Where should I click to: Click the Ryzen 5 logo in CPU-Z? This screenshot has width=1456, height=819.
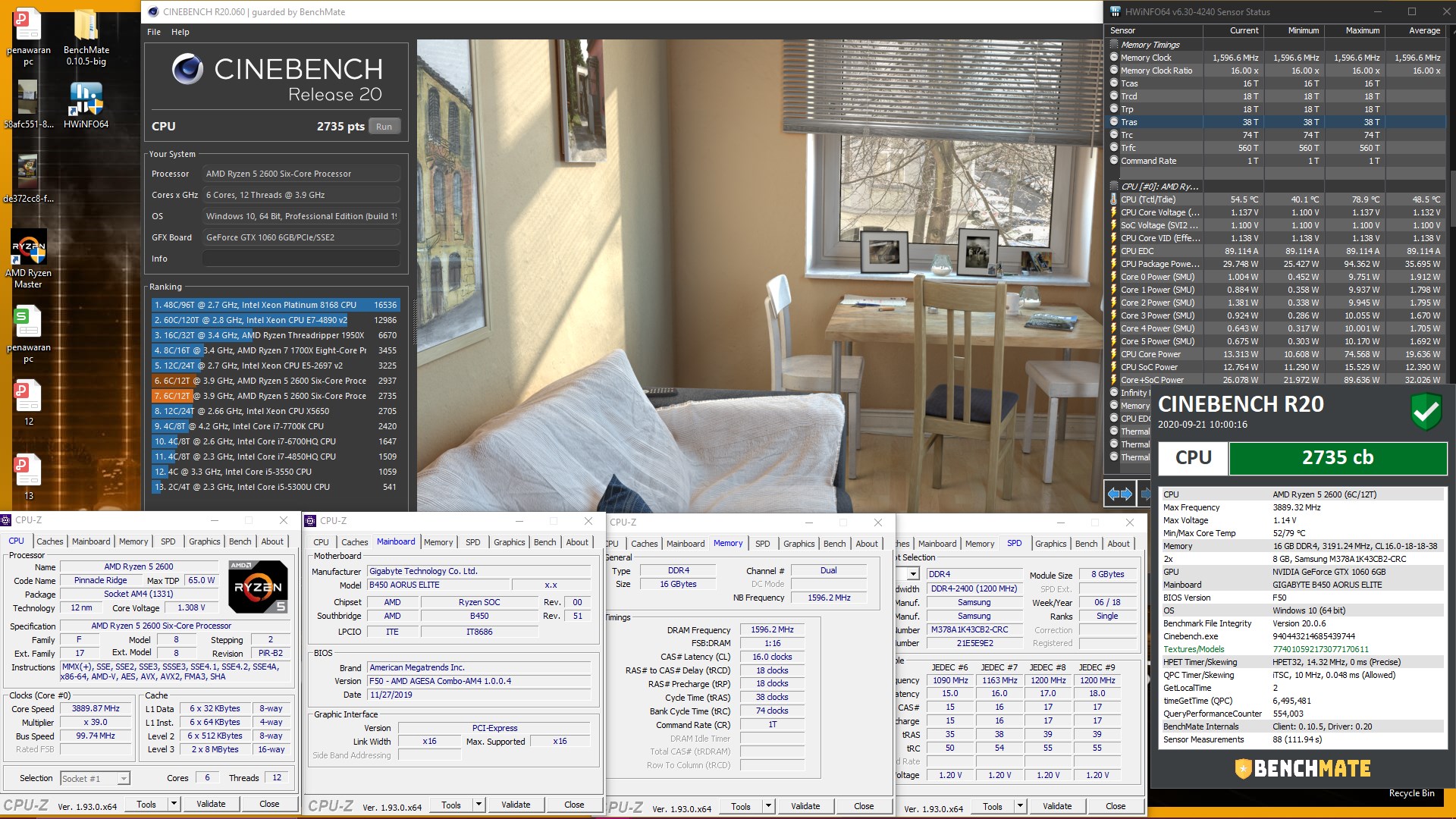click(258, 586)
